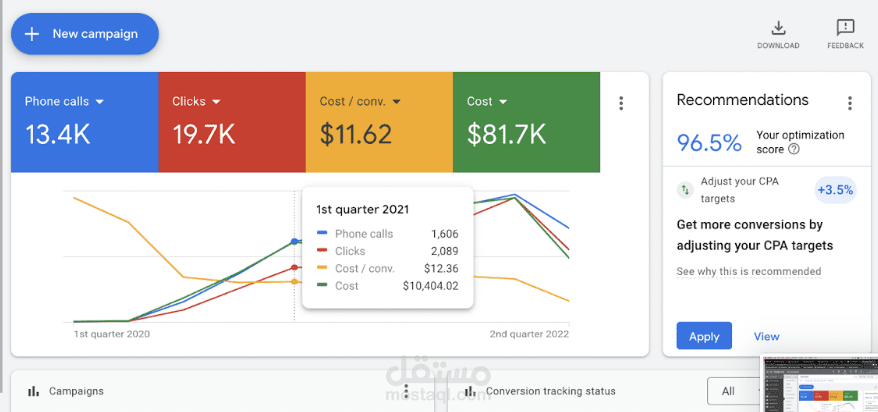The height and width of the screenshot is (412, 878).
Task: Apply the CPA targets recommendation
Action: pyautogui.click(x=704, y=336)
